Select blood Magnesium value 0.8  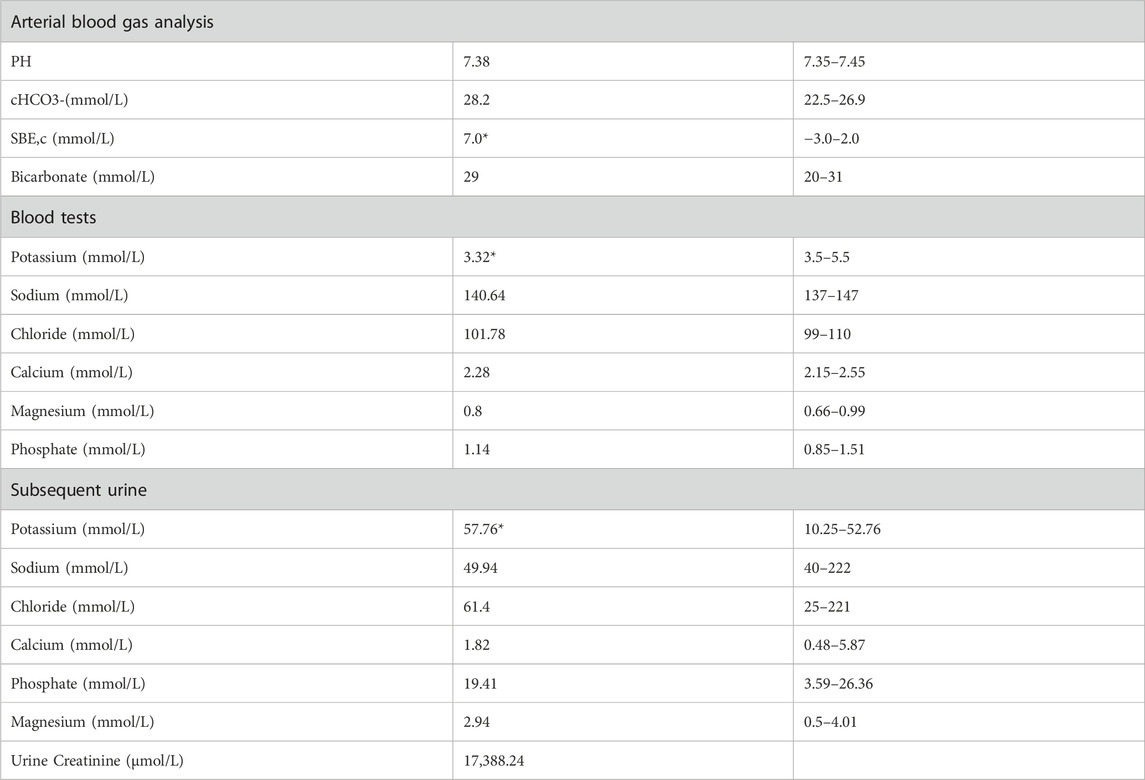pyautogui.click(x=472, y=411)
